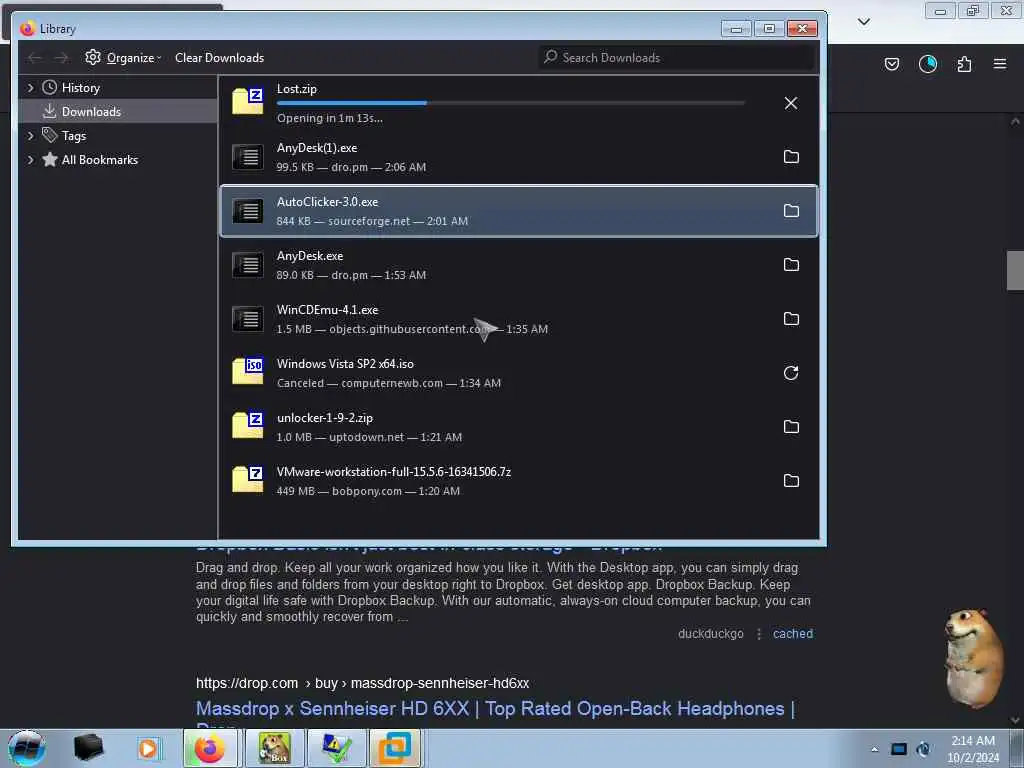Select the Windows Vista SP2 x64.iso name
1024x768 pixels.
(345, 364)
